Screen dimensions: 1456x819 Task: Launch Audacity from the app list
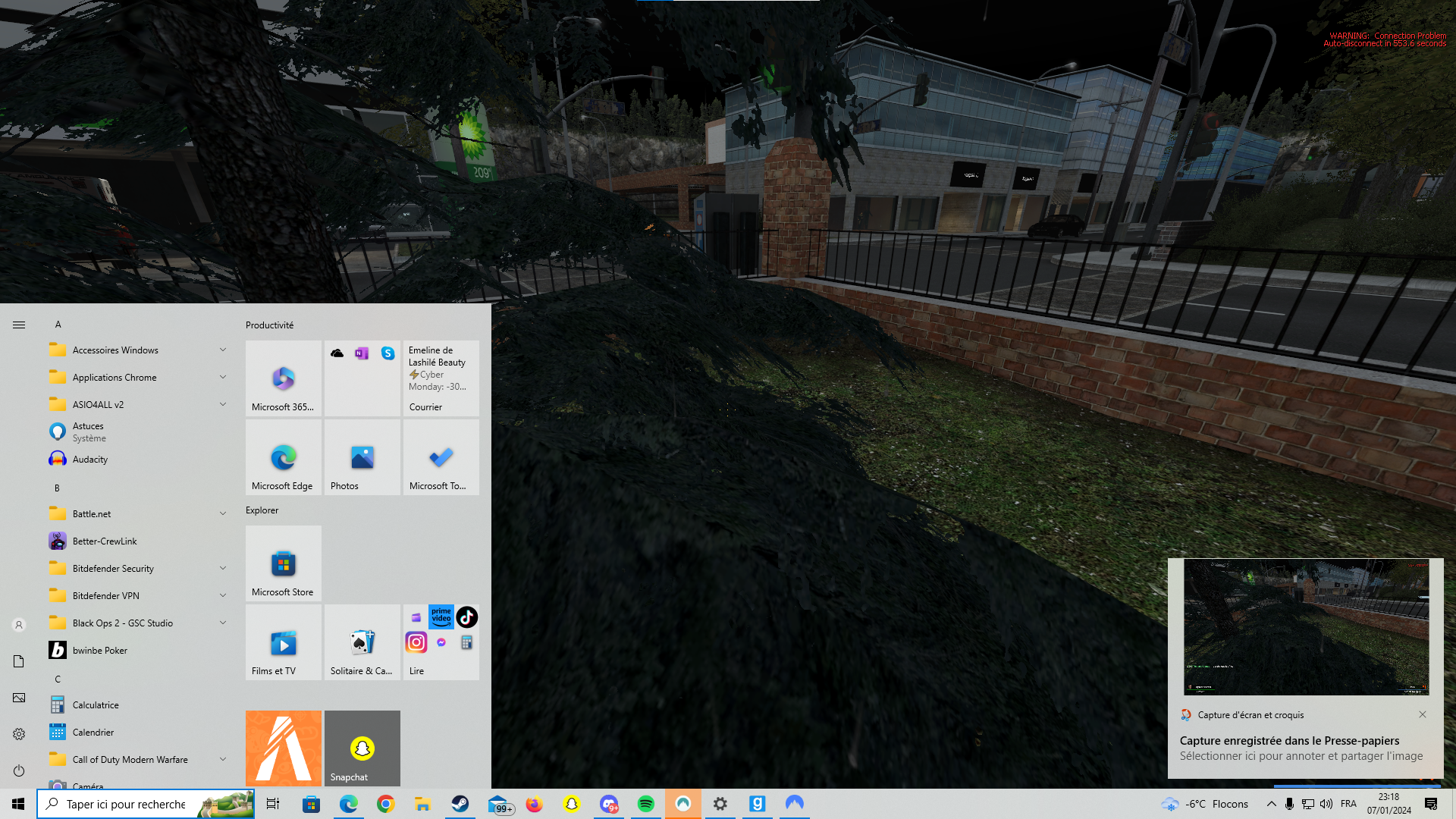click(138, 460)
